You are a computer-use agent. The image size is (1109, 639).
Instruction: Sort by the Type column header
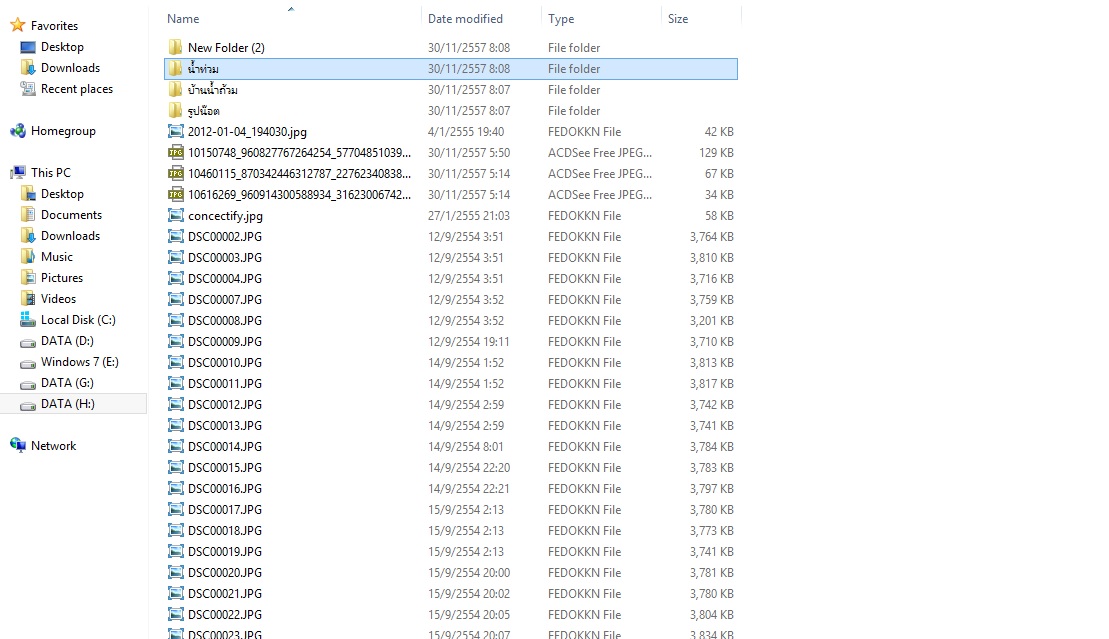(561, 19)
